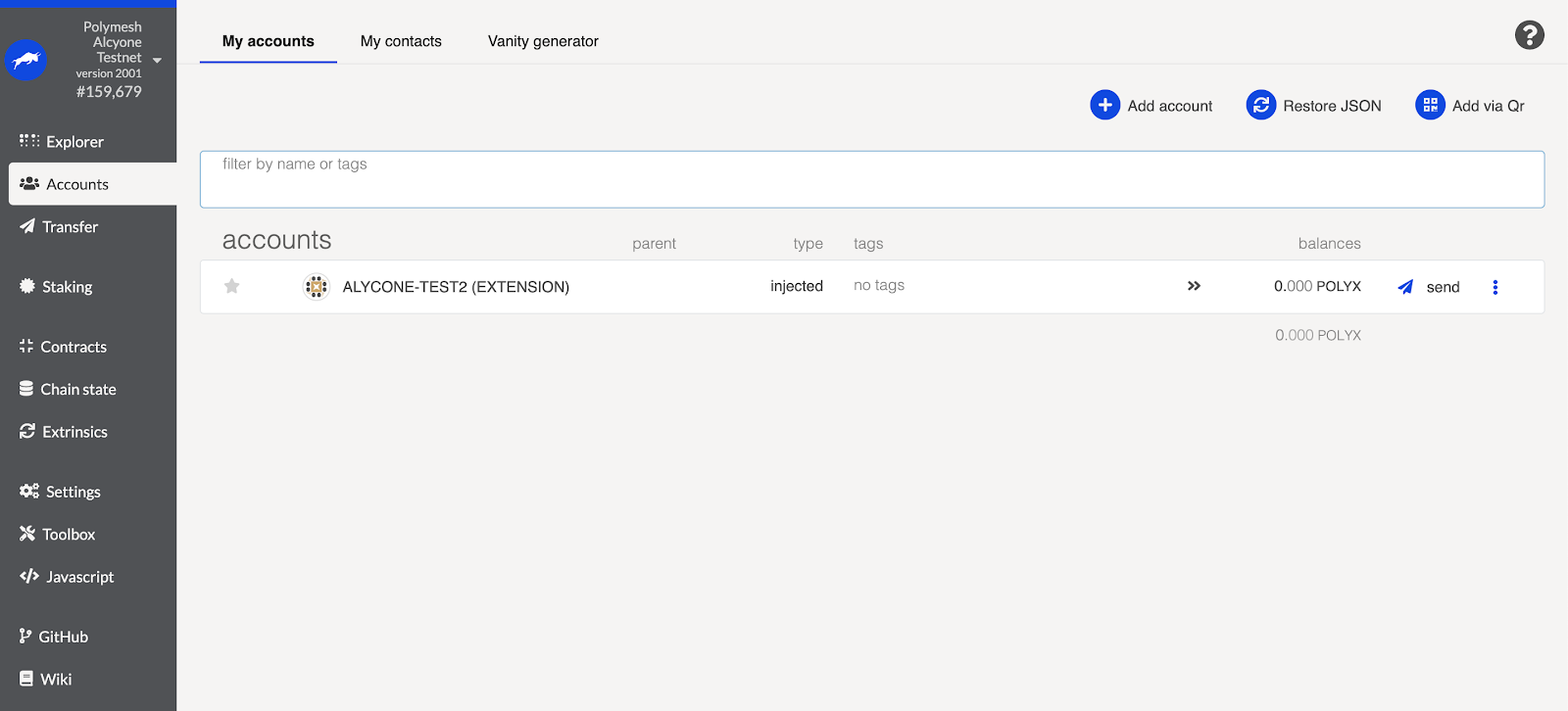Click the 'balances' column header
The image size is (1568, 711).
coord(1329,244)
